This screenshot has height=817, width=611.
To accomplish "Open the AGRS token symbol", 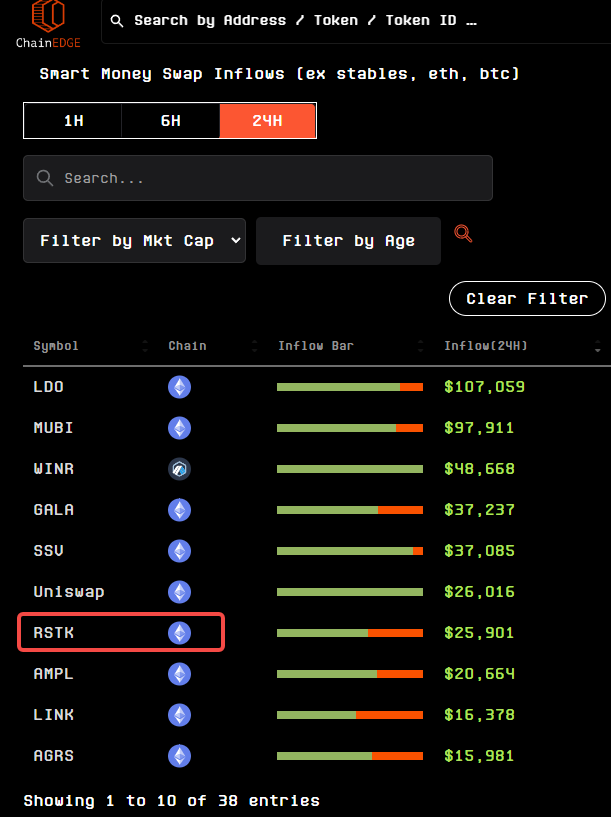I will (53, 756).
